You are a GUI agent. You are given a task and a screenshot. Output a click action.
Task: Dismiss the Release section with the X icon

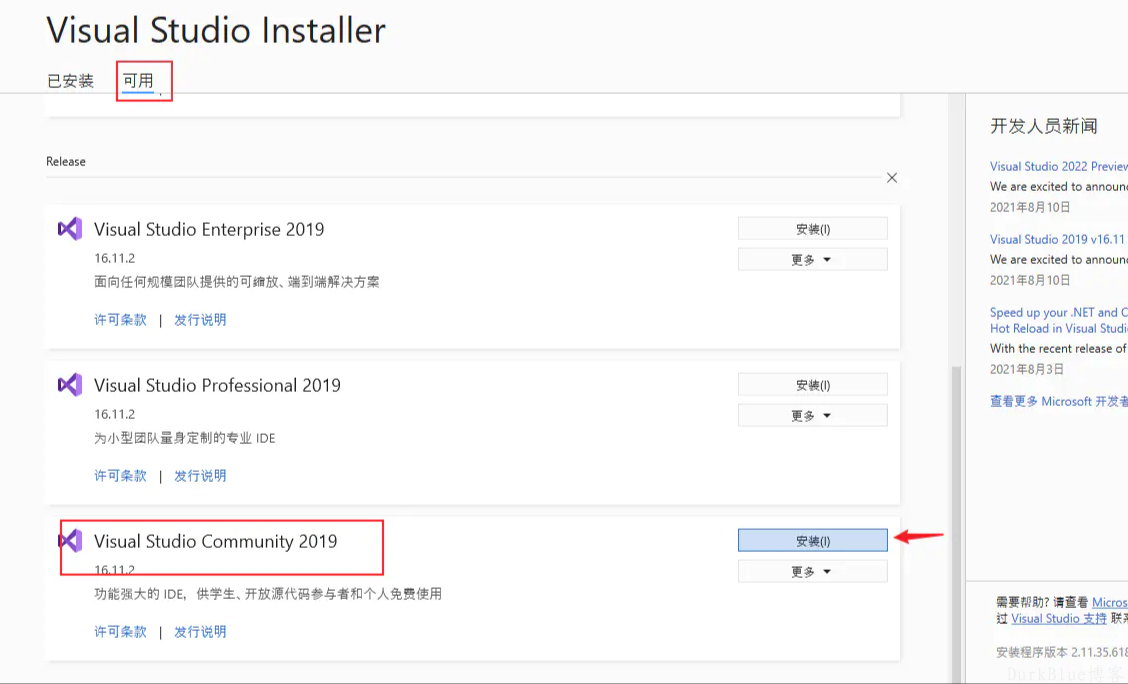coord(892,178)
